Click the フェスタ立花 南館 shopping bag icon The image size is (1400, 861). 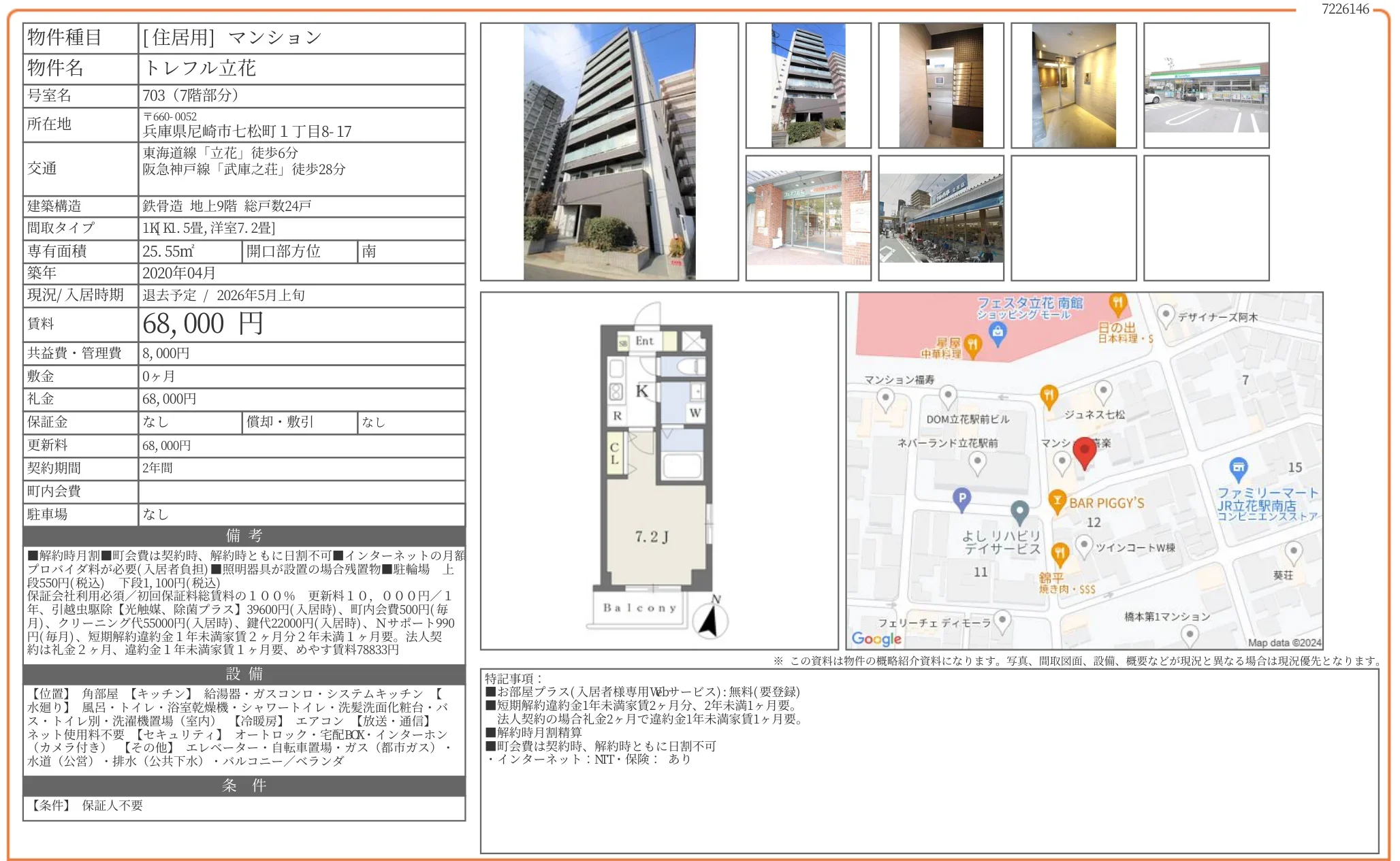coord(998,332)
